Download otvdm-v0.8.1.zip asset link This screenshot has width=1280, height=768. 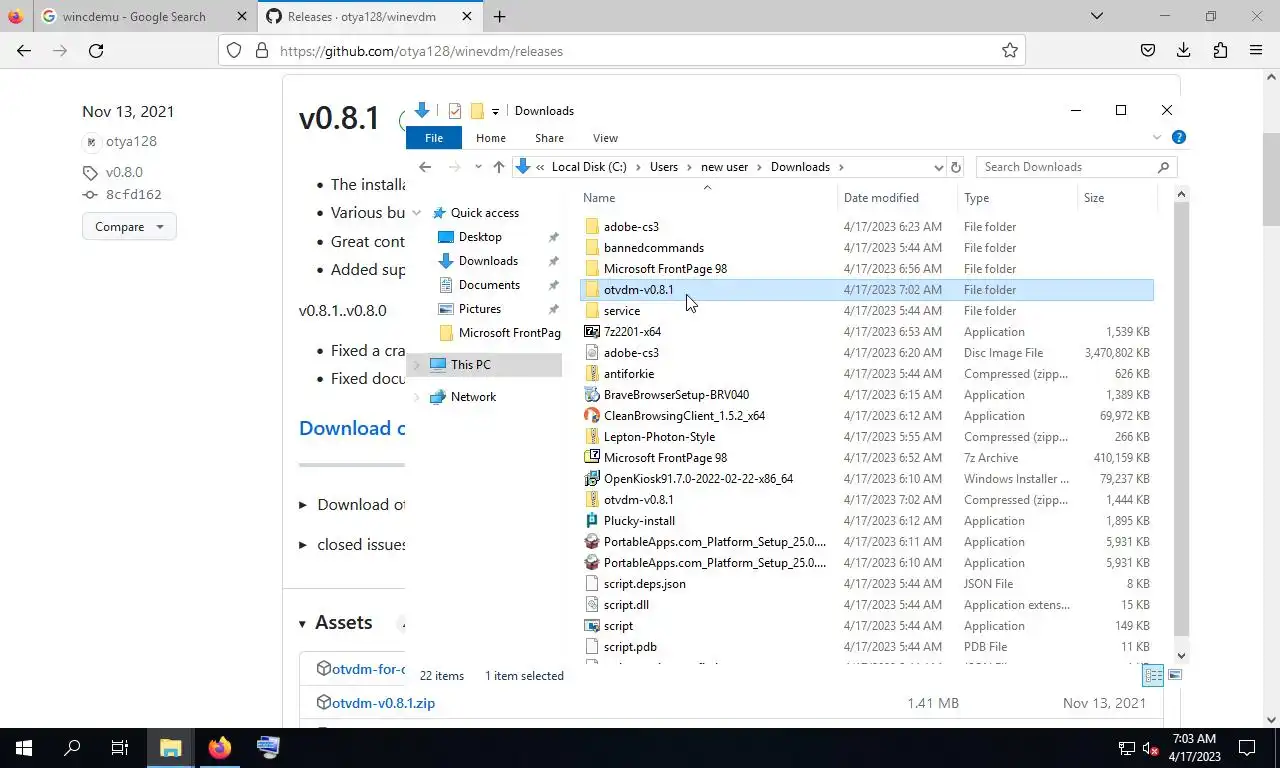click(x=383, y=703)
